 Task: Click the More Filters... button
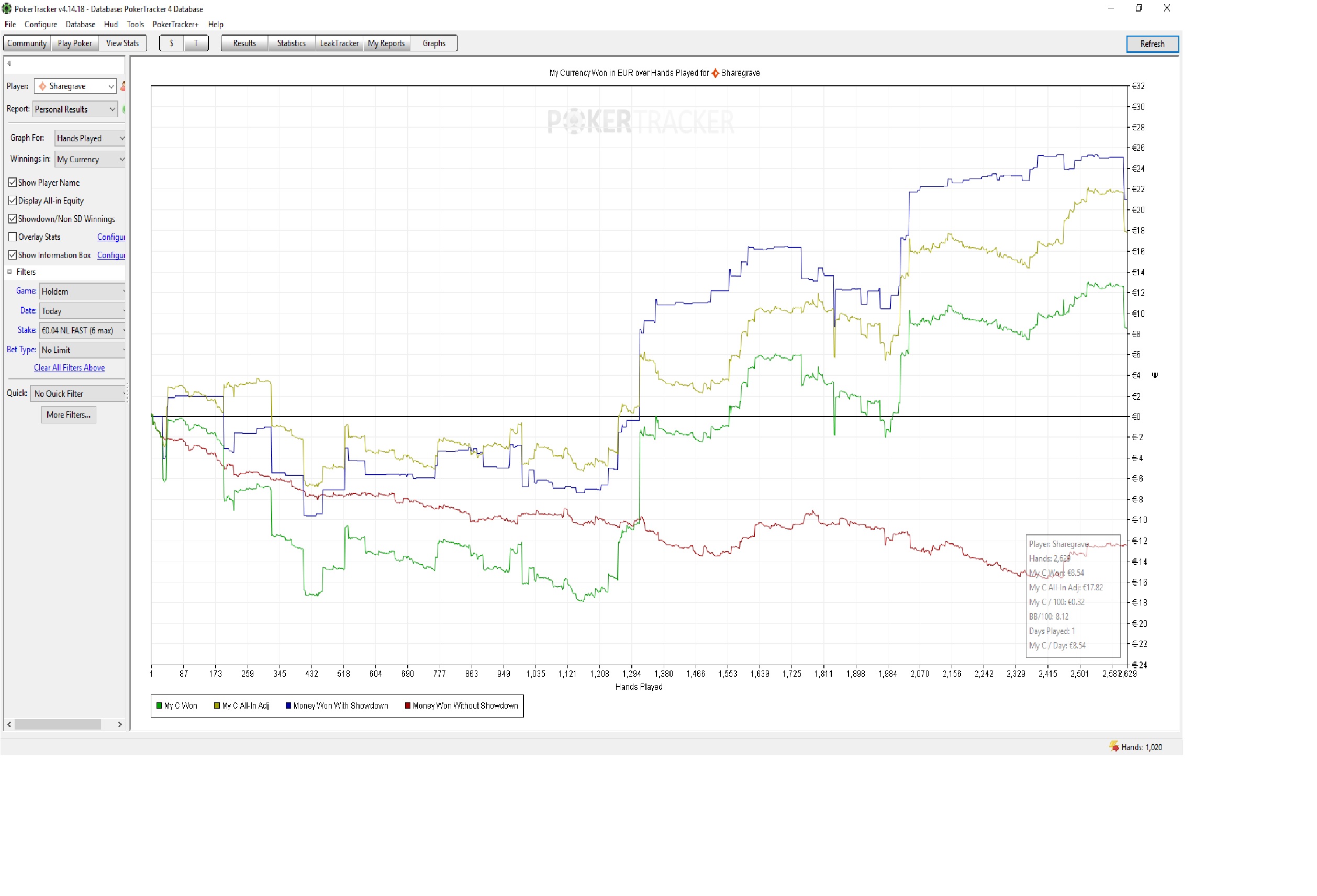[69, 415]
